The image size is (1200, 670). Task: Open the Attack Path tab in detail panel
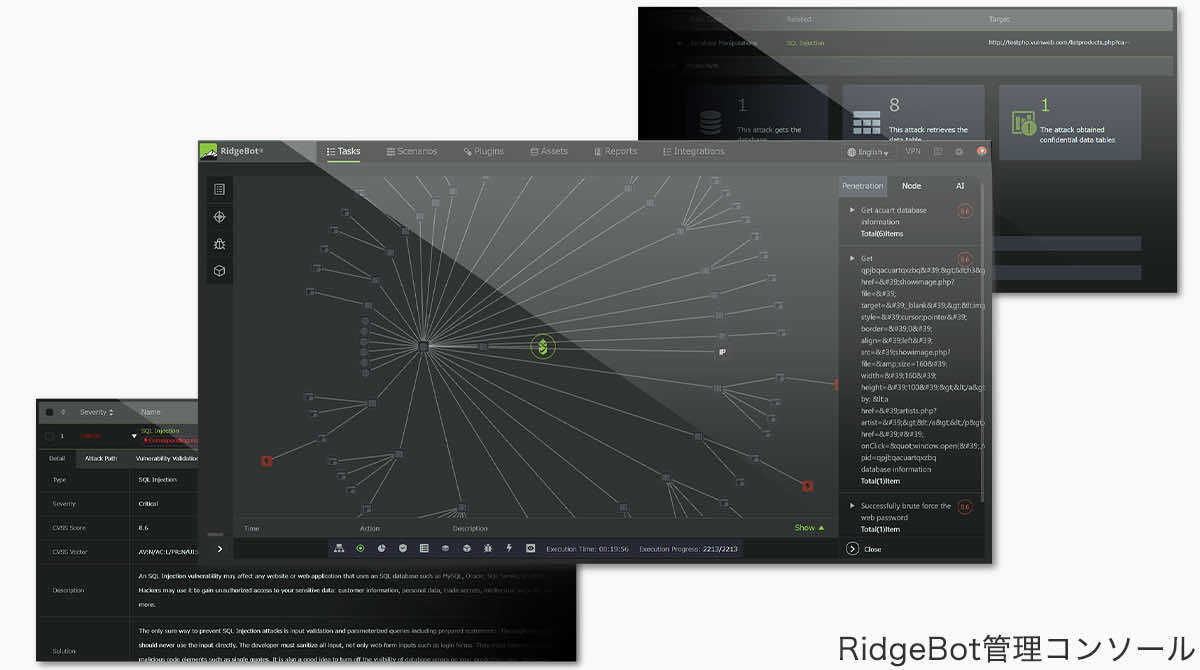[100, 458]
